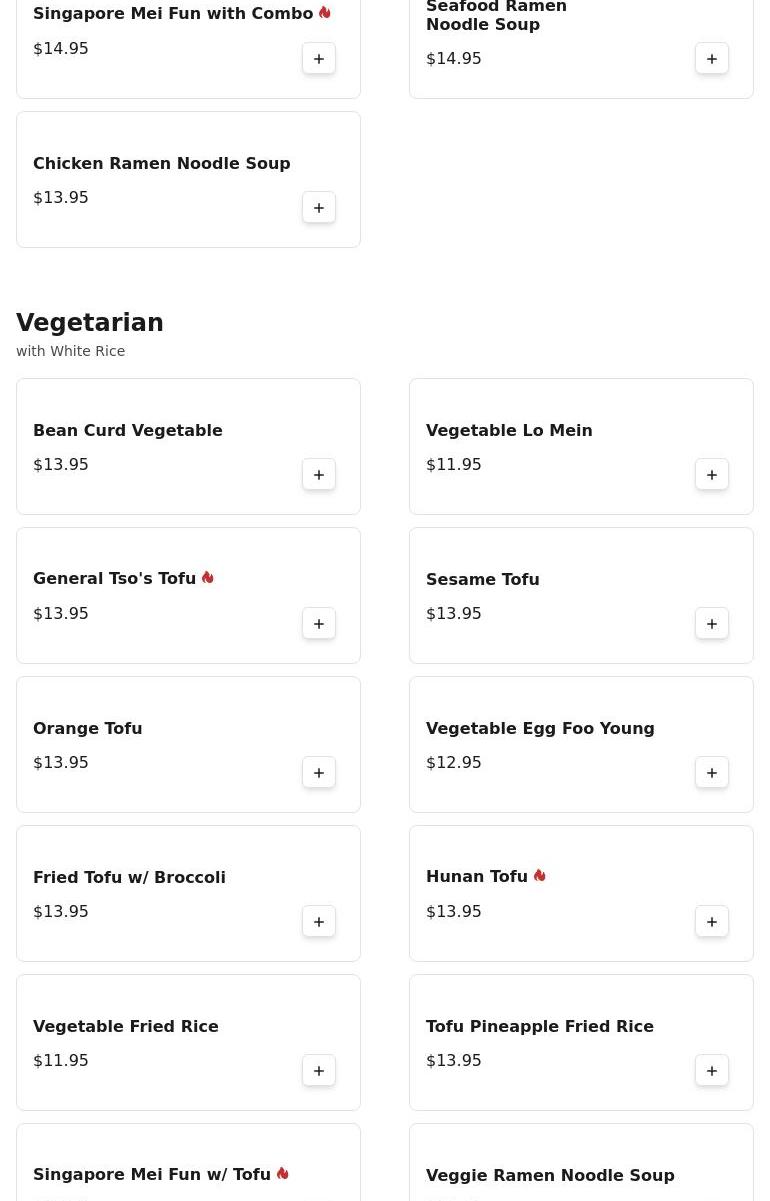This screenshot has width=770, height=1201.
Task: Add Vegetable Fried Rice to cart
Action: (319, 1071)
